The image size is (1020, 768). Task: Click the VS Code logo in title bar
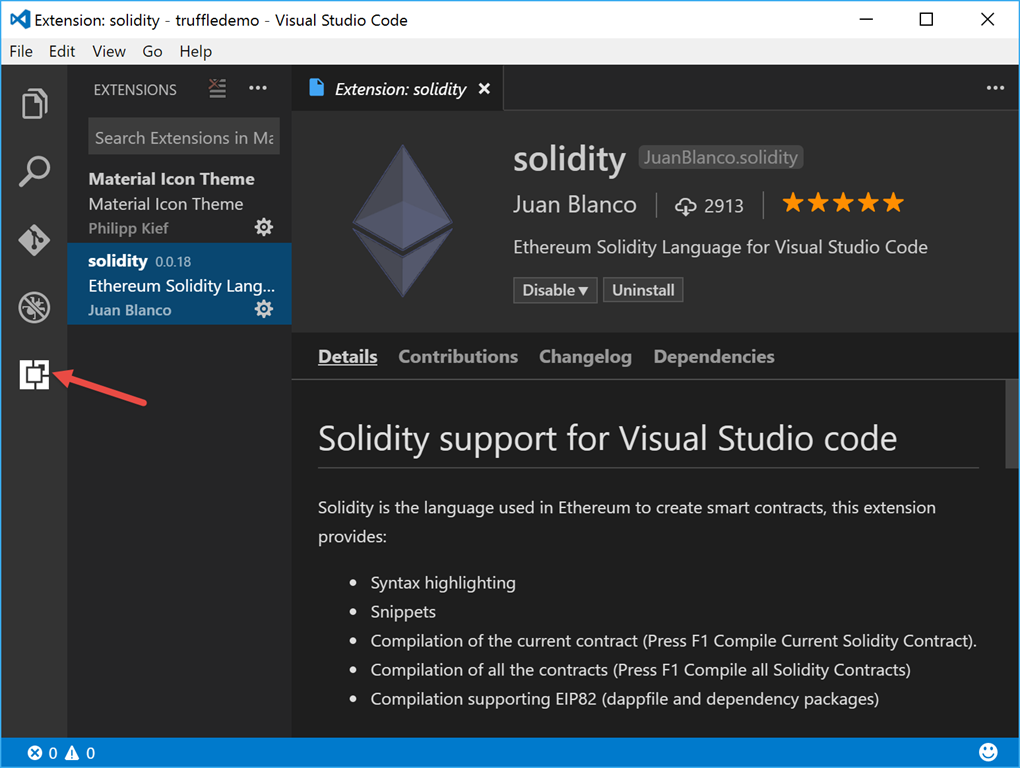tap(20, 20)
